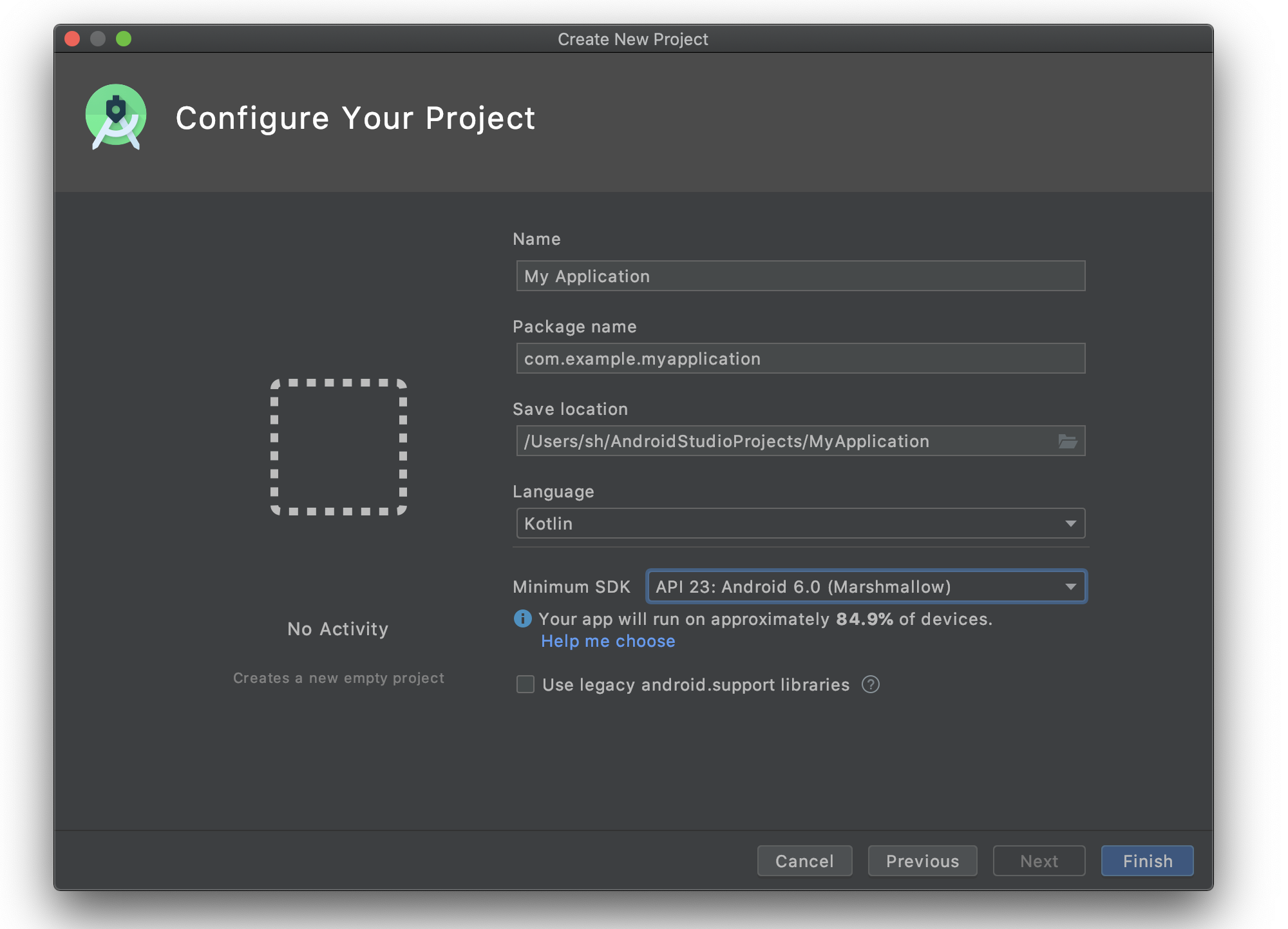Click the folder browse icon in Save location
Screen dimensions: 1288x929
pyautogui.click(x=1067, y=441)
